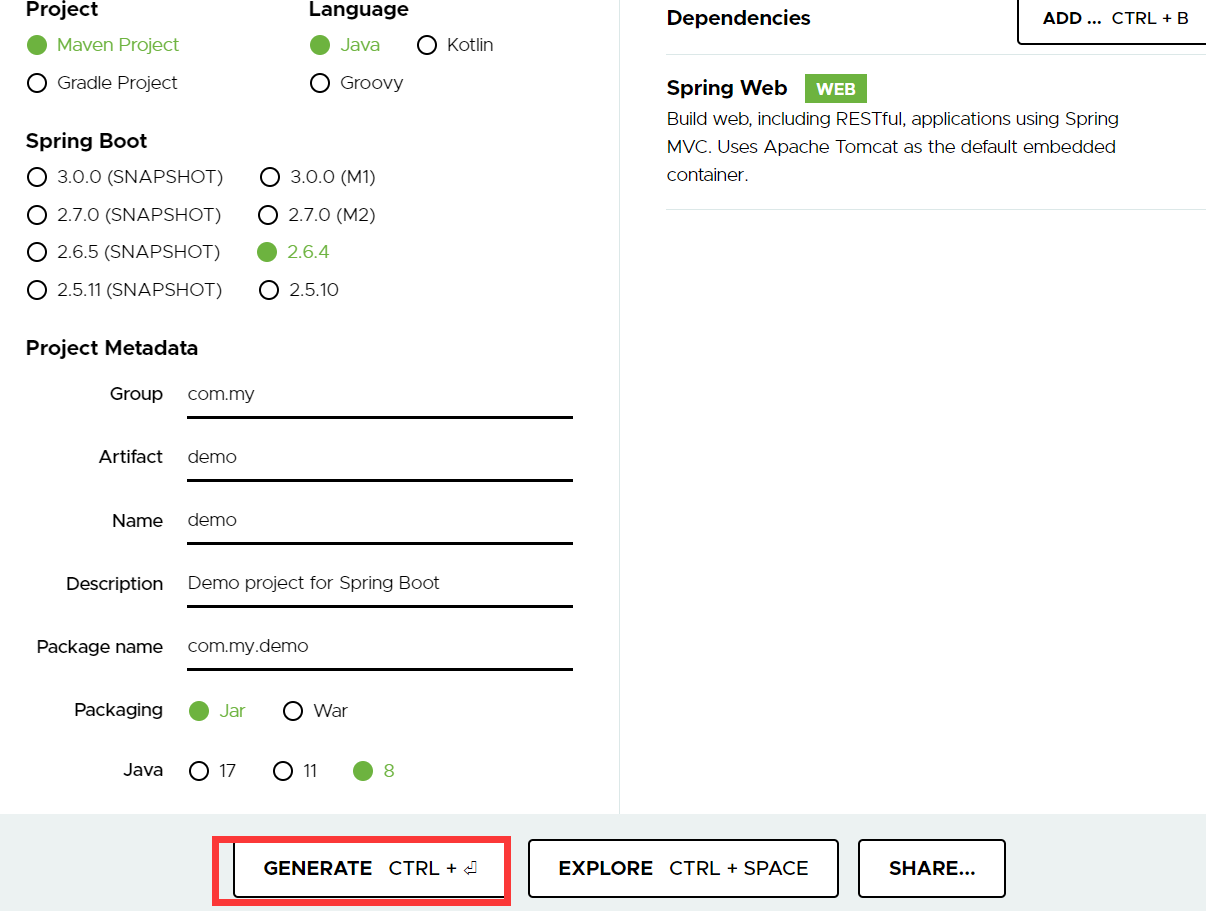Pick Java version 17

tap(212, 771)
